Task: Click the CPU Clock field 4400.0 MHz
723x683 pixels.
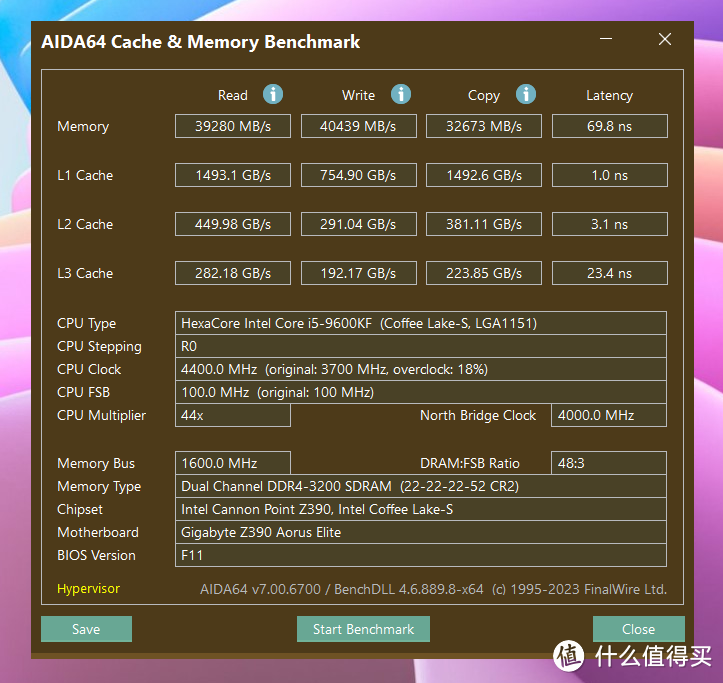Action: coord(421,369)
